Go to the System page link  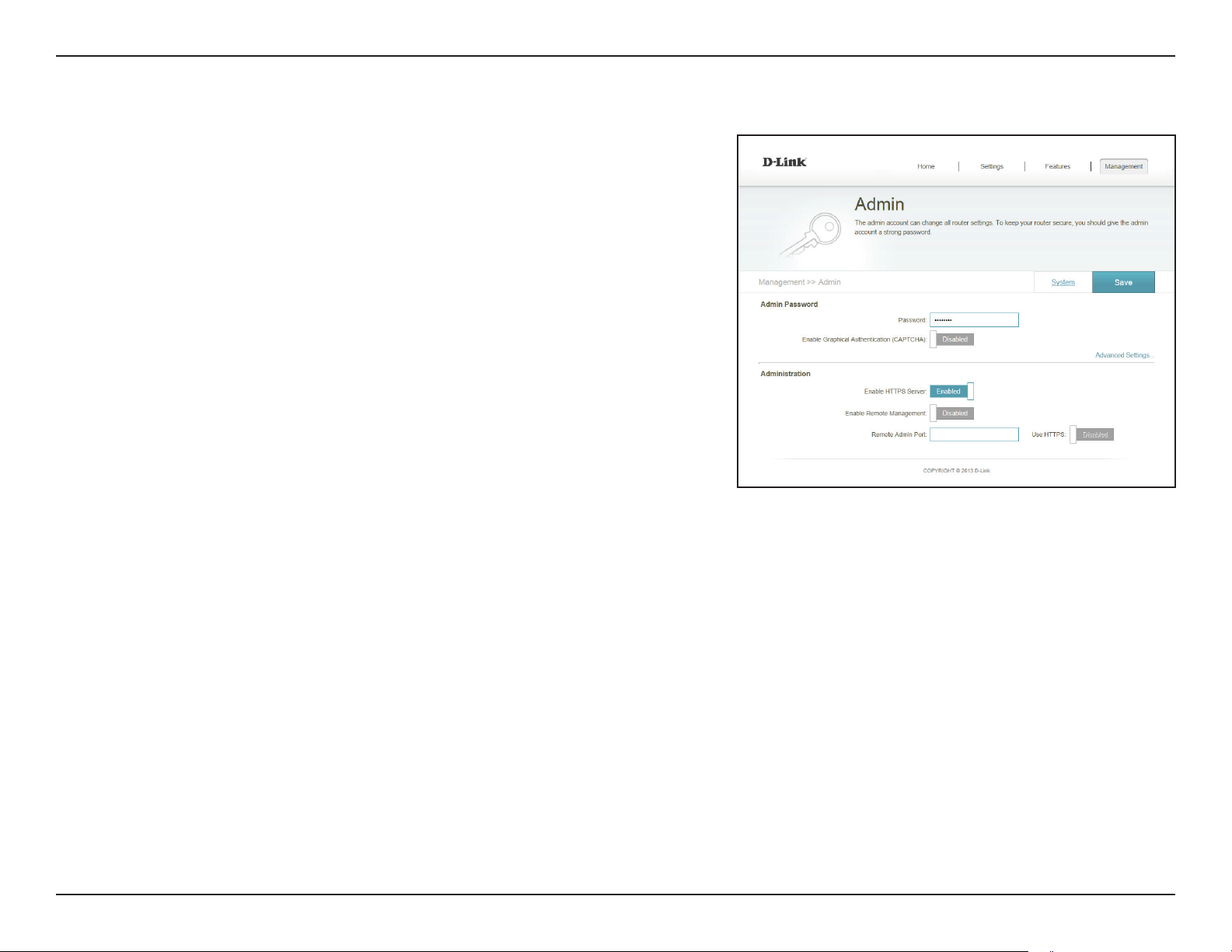1063,282
